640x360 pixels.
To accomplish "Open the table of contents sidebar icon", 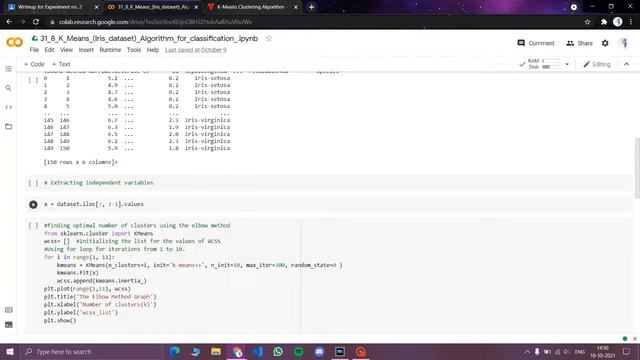I will [9, 69].
